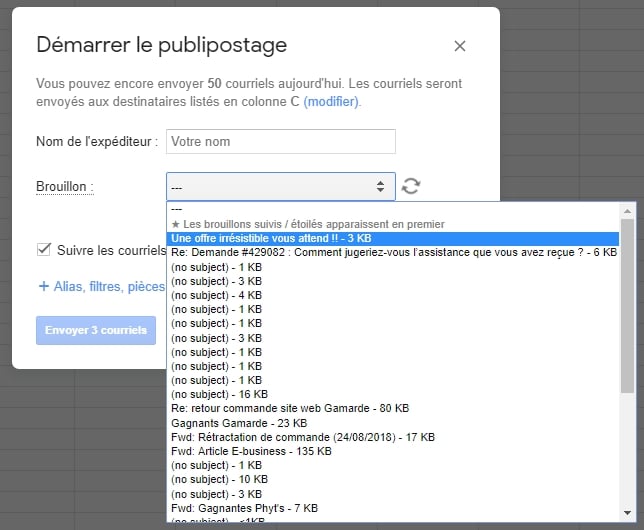Click the refresh drafts icon
The width and height of the screenshot is (644, 530).
tap(411, 186)
